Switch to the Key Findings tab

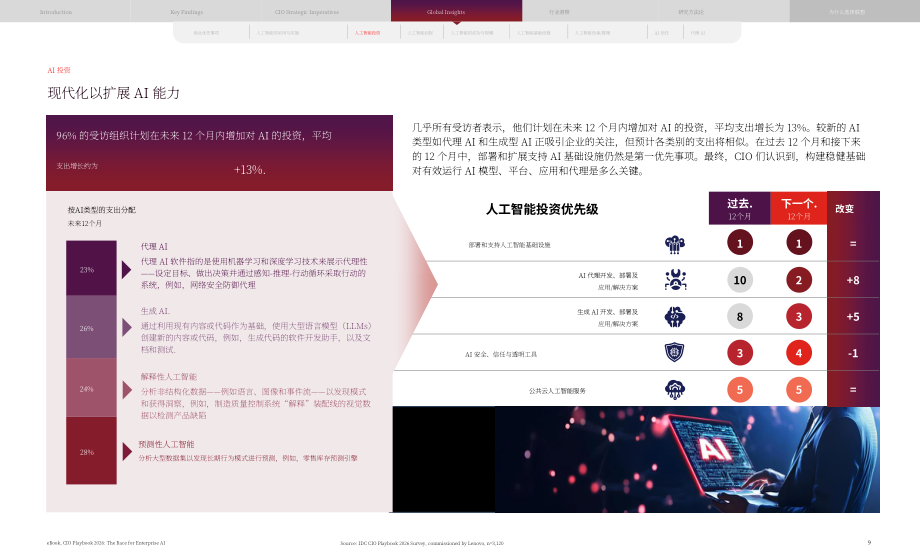[x=187, y=12]
